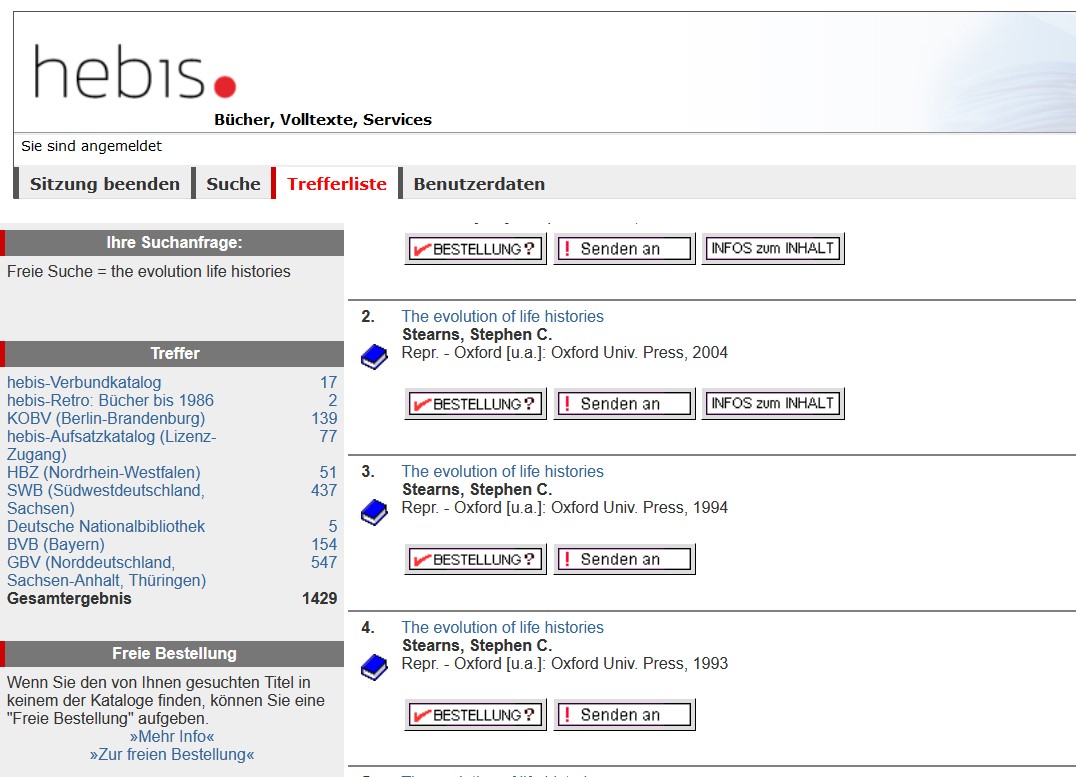Image resolution: width=1076 pixels, height=777 pixels.
Task: Open BVB (Bayern) results
Action: coord(56,544)
